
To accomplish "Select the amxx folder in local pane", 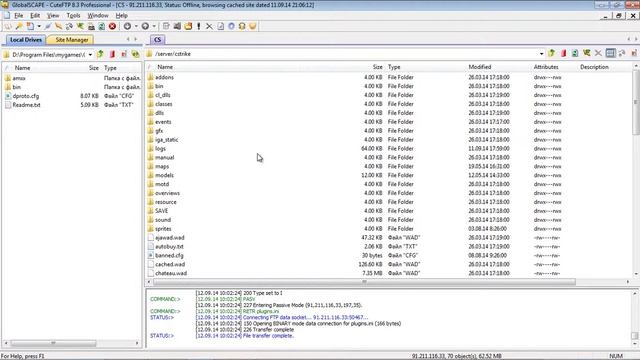I will (x=19, y=78).
